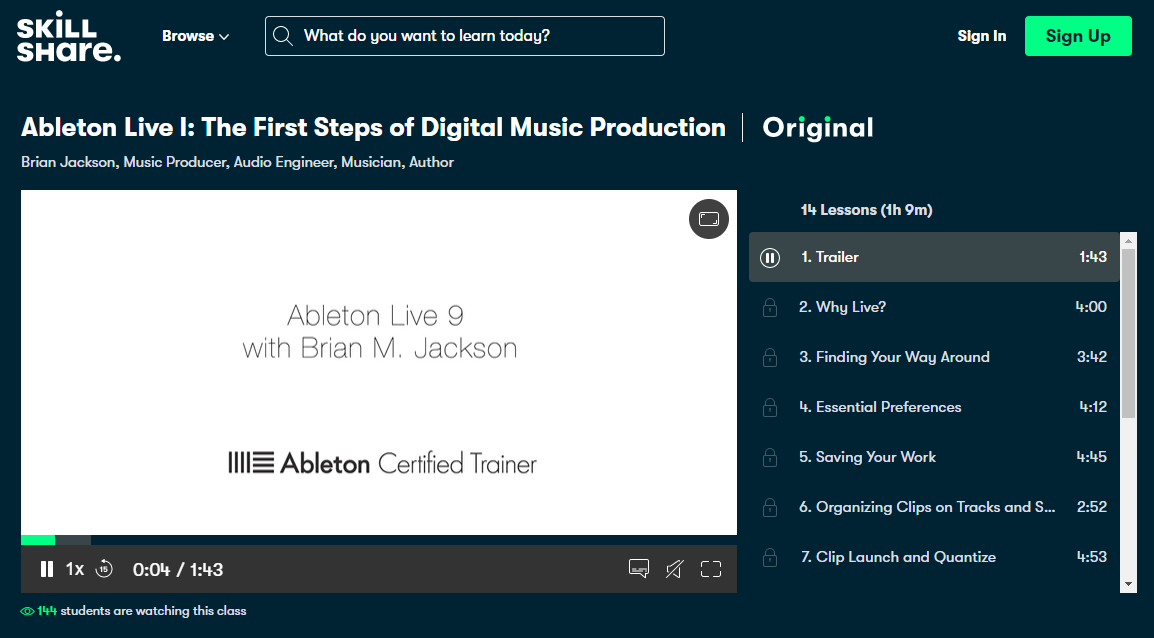This screenshot has width=1154, height=638.
Task: Click the Skillshare logo
Action: click(x=67, y=35)
